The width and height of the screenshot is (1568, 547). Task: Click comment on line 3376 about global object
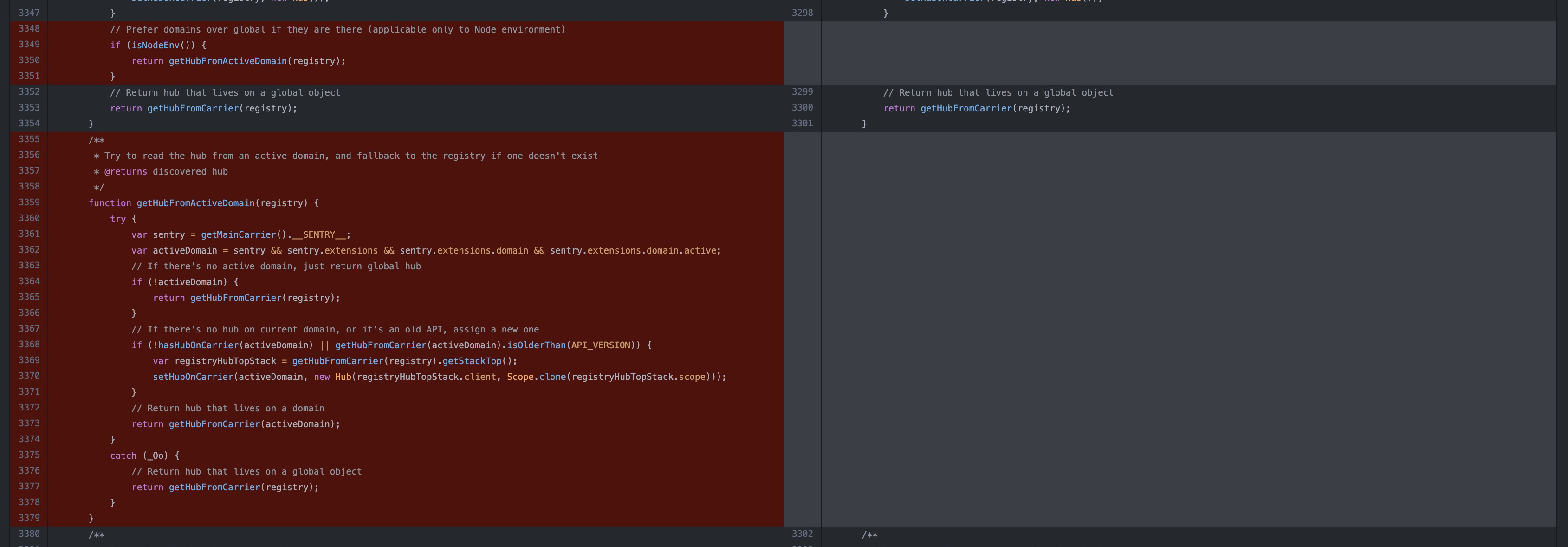click(x=246, y=472)
